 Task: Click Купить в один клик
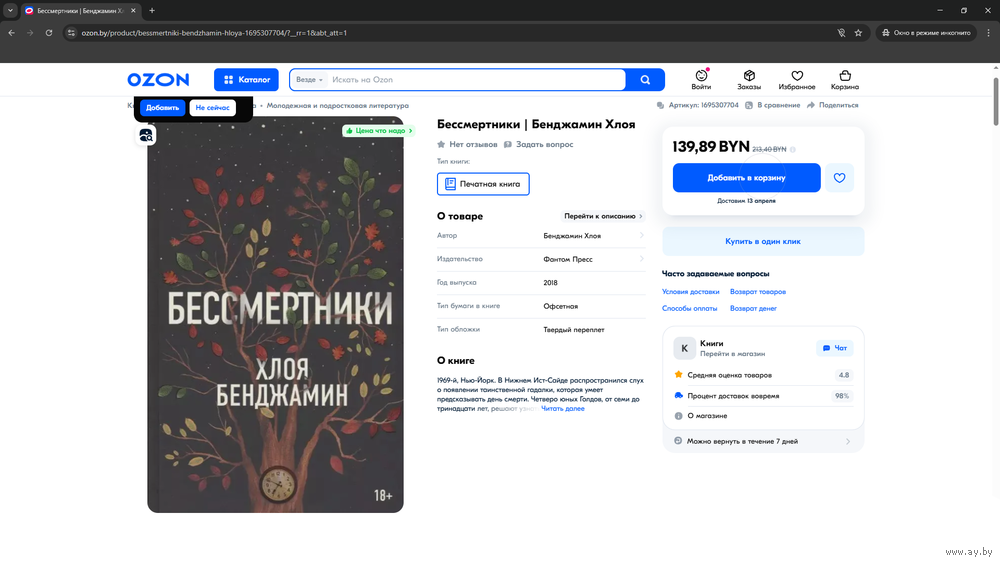click(x=763, y=242)
